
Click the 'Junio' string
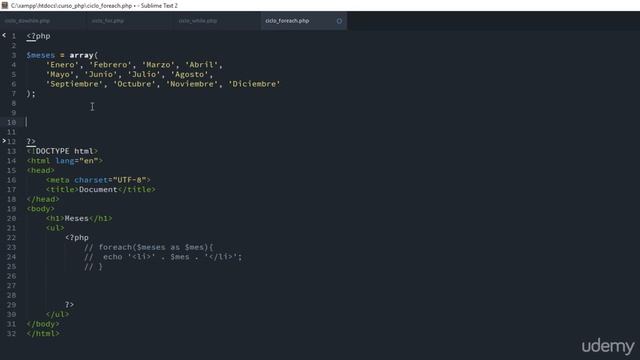pyautogui.click(x=100, y=74)
